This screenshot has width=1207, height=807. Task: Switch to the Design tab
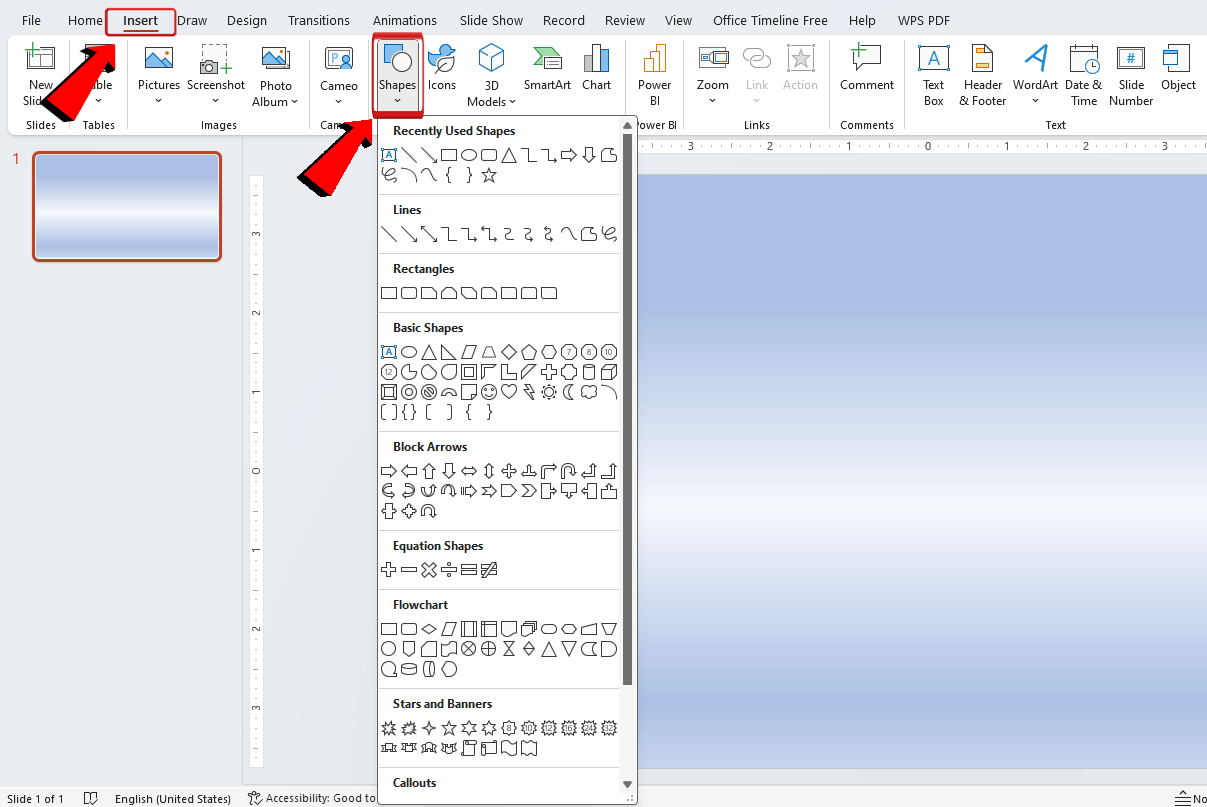pyautogui.click(x=246, y=20)
